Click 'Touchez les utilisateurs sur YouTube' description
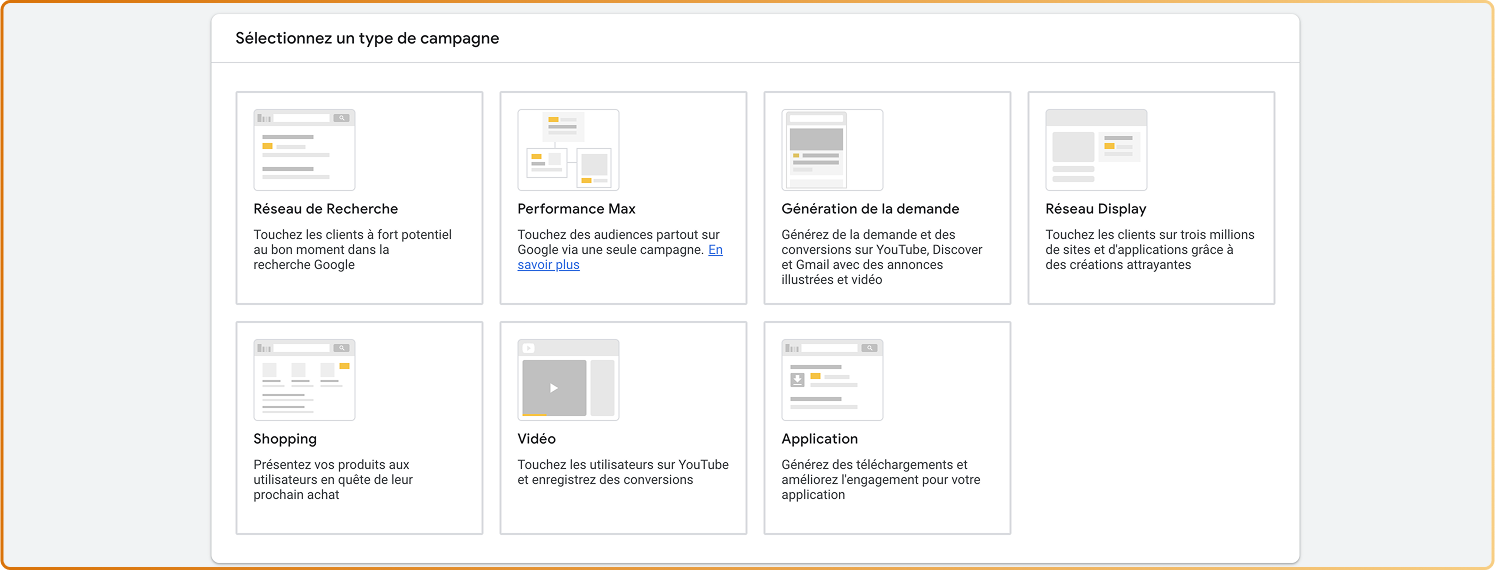This screenshot has width=1495, height=570. (623, 472)
